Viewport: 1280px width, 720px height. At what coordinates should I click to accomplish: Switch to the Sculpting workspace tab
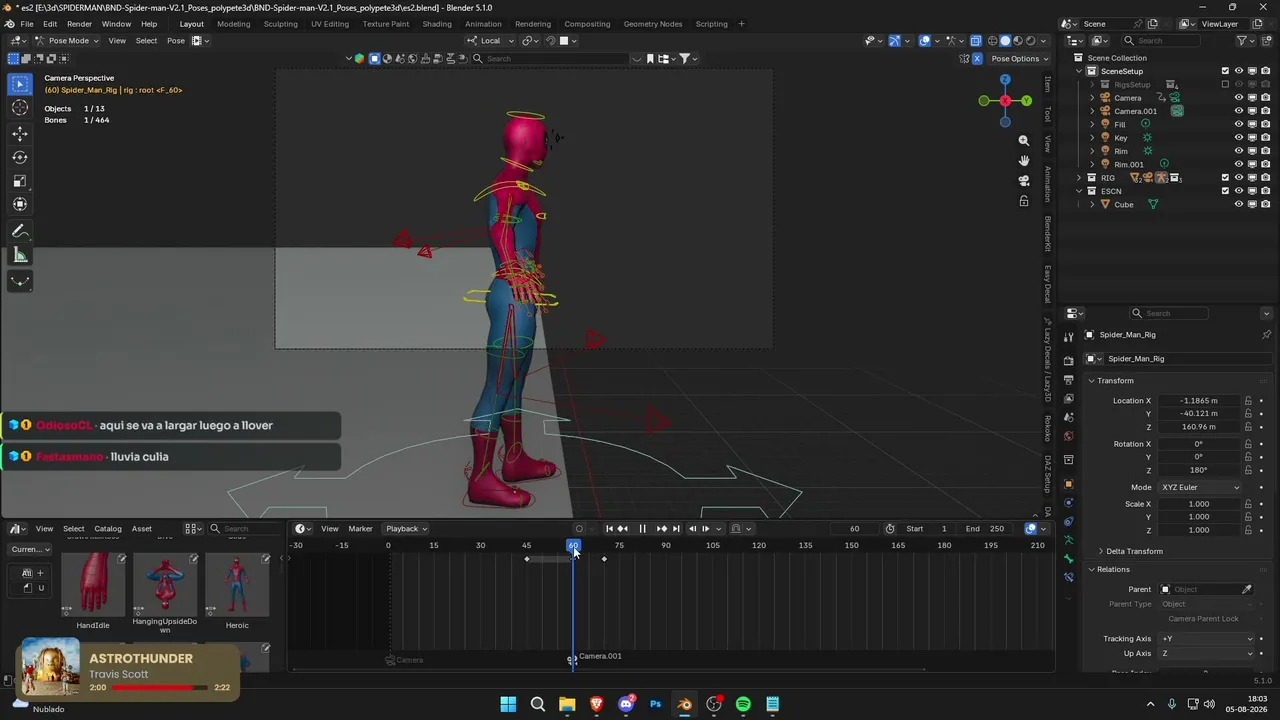coord(280,24)
